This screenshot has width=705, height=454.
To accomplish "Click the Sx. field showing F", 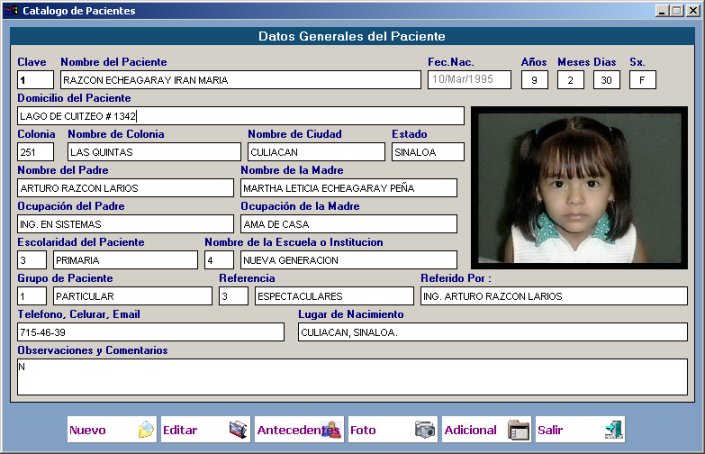I will click(642, 80).
